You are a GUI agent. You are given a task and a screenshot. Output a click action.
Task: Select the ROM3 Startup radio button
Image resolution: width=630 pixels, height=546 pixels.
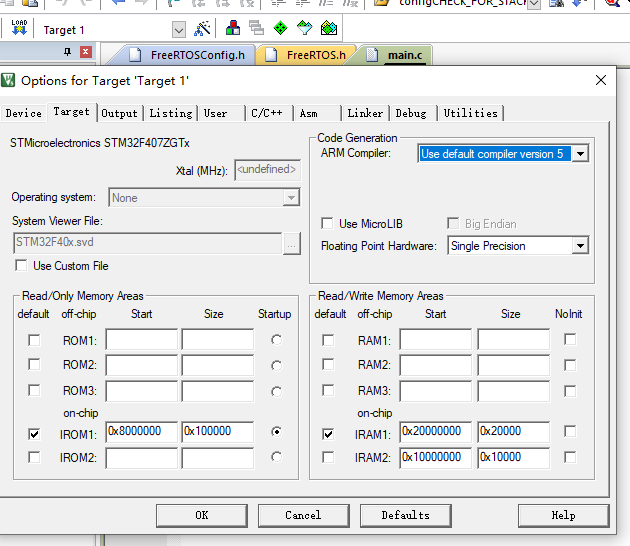pos(276,391)
